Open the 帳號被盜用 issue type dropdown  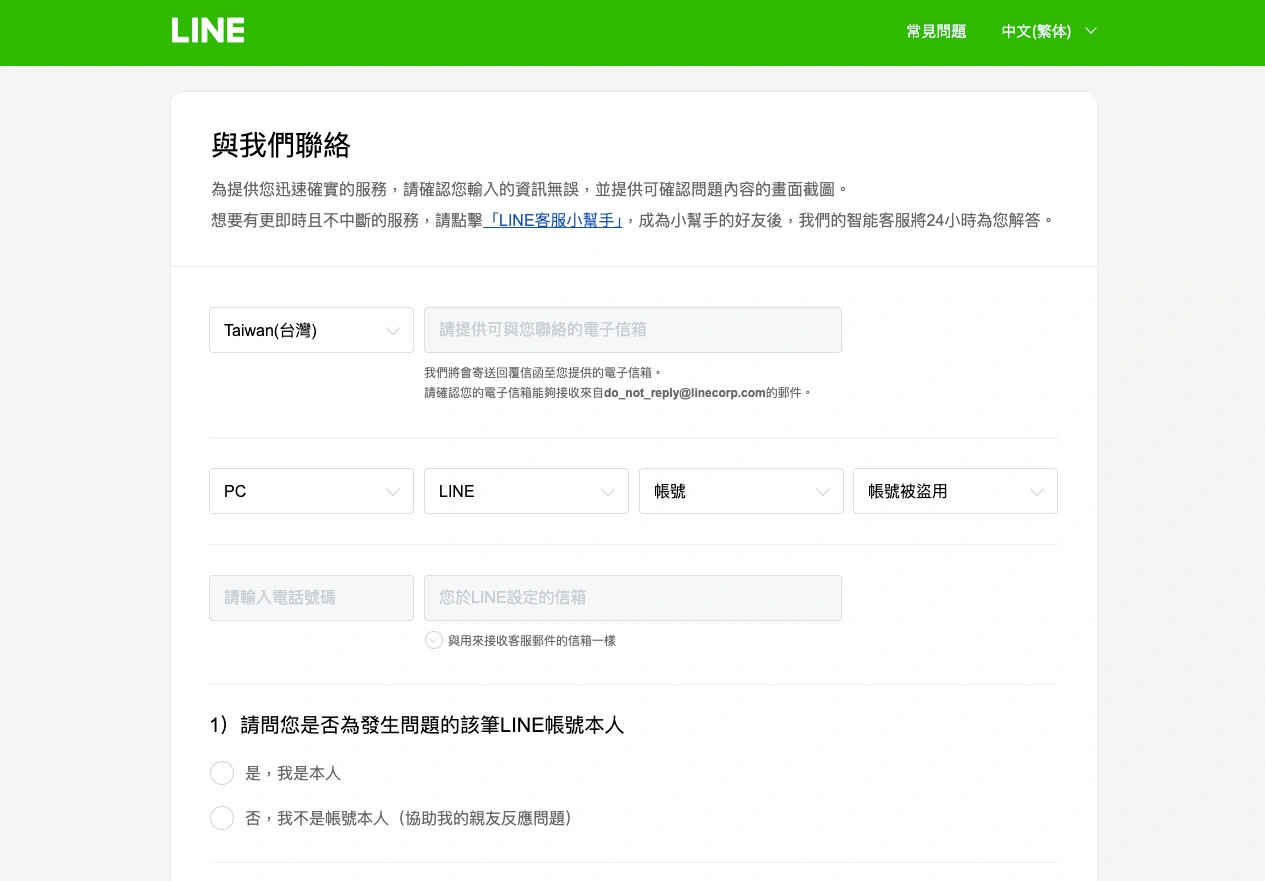pos(955,491)
